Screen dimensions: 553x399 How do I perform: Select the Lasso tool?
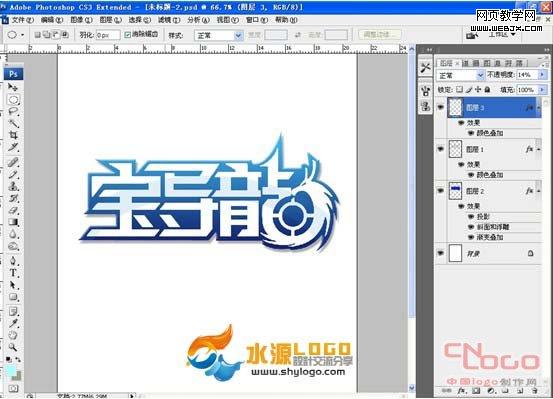pos(13,111)
